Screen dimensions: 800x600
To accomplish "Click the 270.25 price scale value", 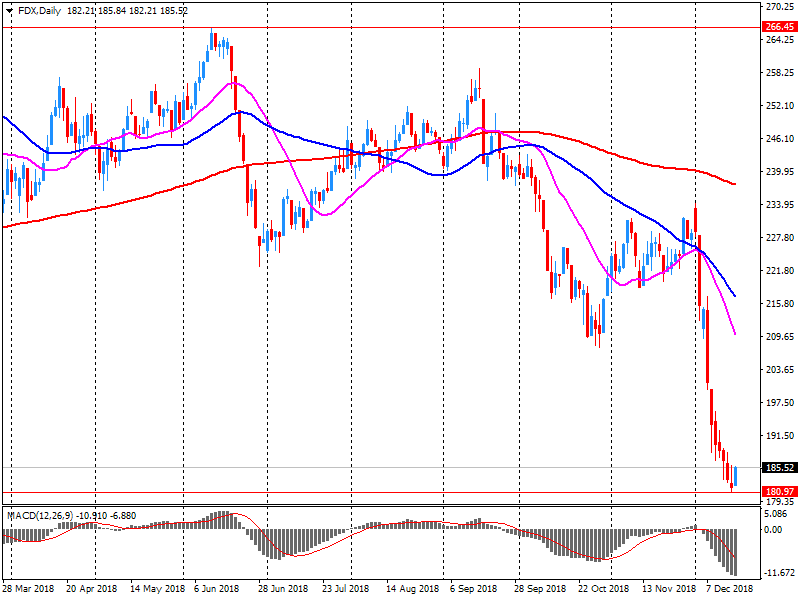I will click(x=781, y=7).
